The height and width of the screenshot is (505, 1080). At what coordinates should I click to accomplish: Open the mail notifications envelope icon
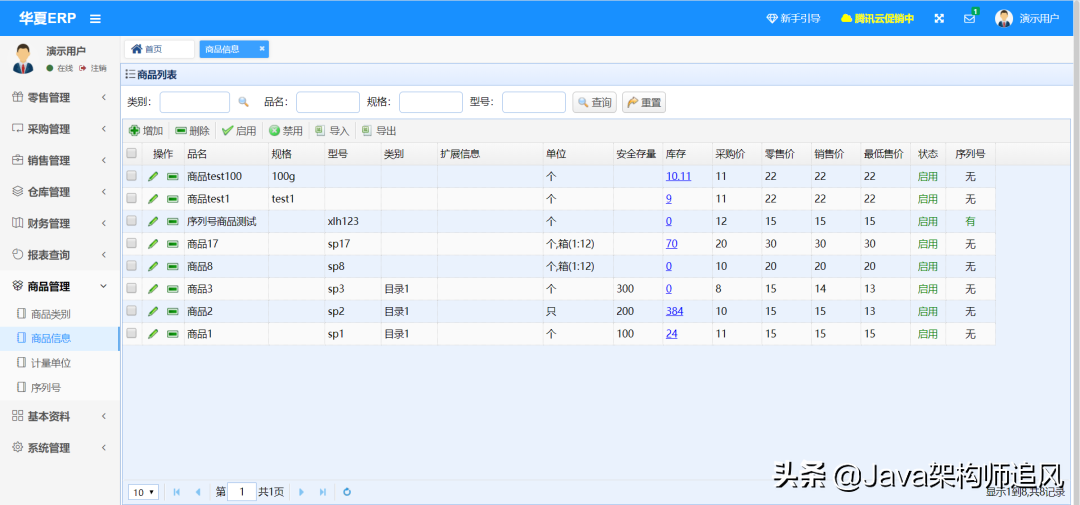969,19
